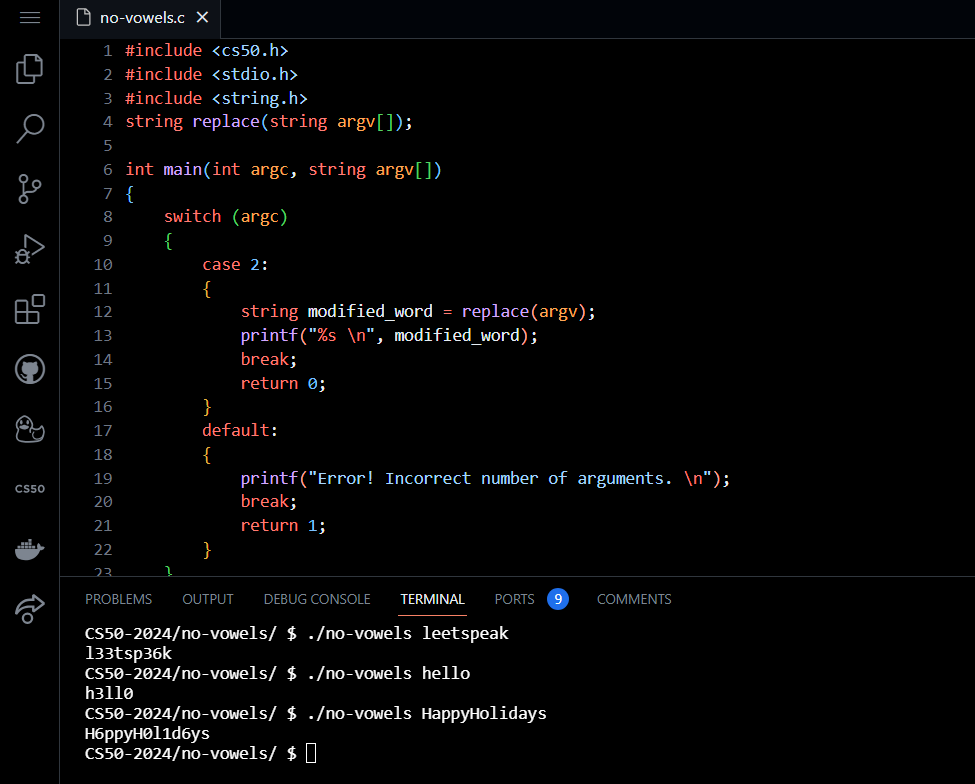Open the CS50 menu in activity bar
Image resolution: width=975 pixels, height=784 pixels.
(30, 489)
